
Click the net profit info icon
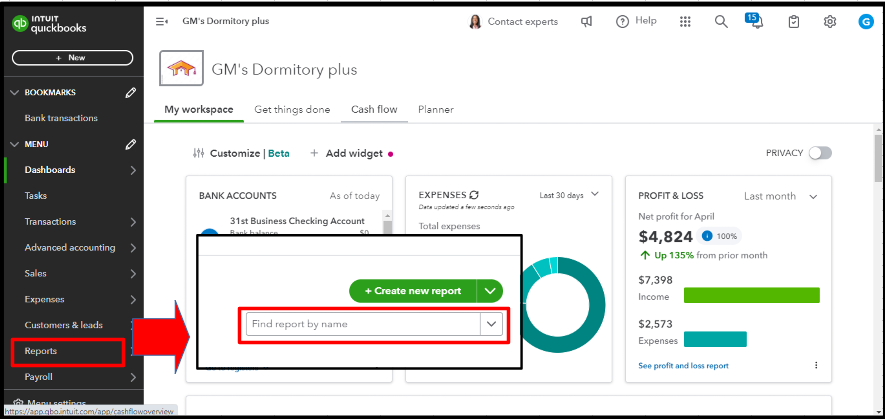tap(707, 235)
